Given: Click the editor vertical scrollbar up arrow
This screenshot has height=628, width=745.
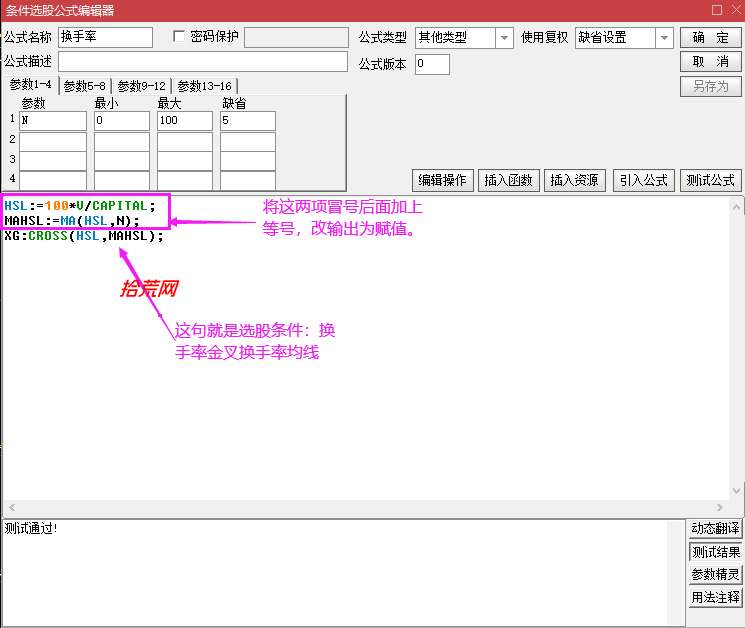Looking at the screenshot, I should coord(736,207).
